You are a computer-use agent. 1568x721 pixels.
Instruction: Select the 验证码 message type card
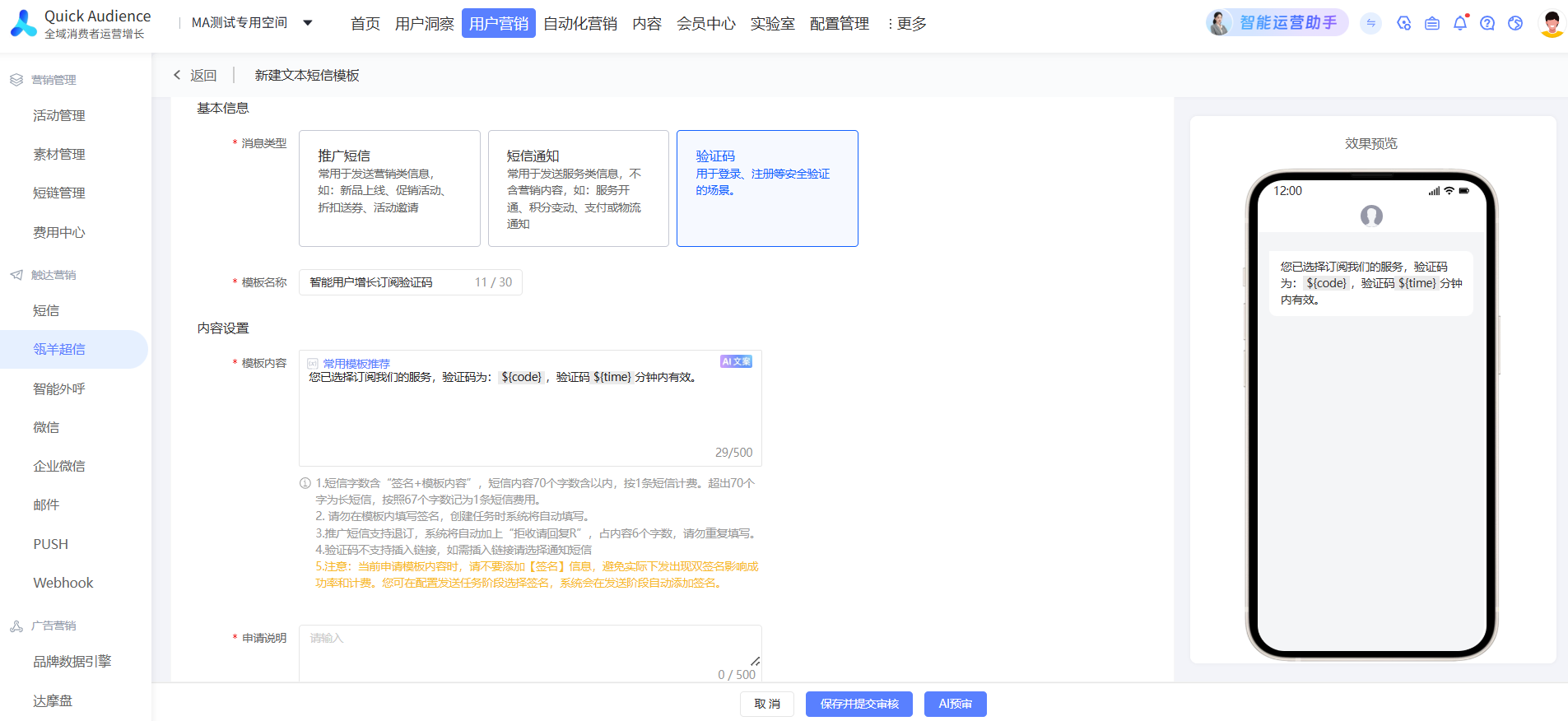767,188
